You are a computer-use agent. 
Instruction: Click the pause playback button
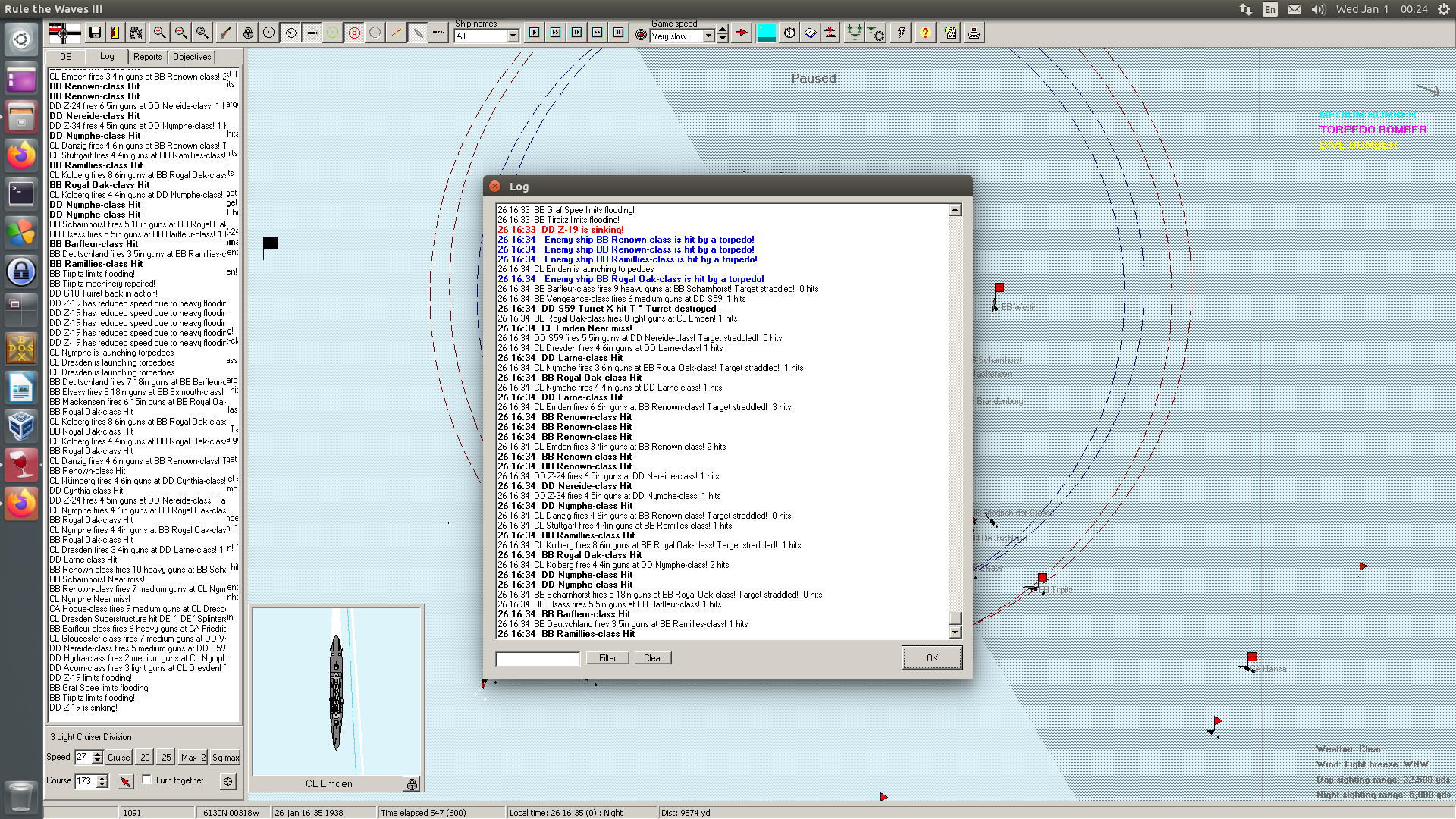click(619, 33)
